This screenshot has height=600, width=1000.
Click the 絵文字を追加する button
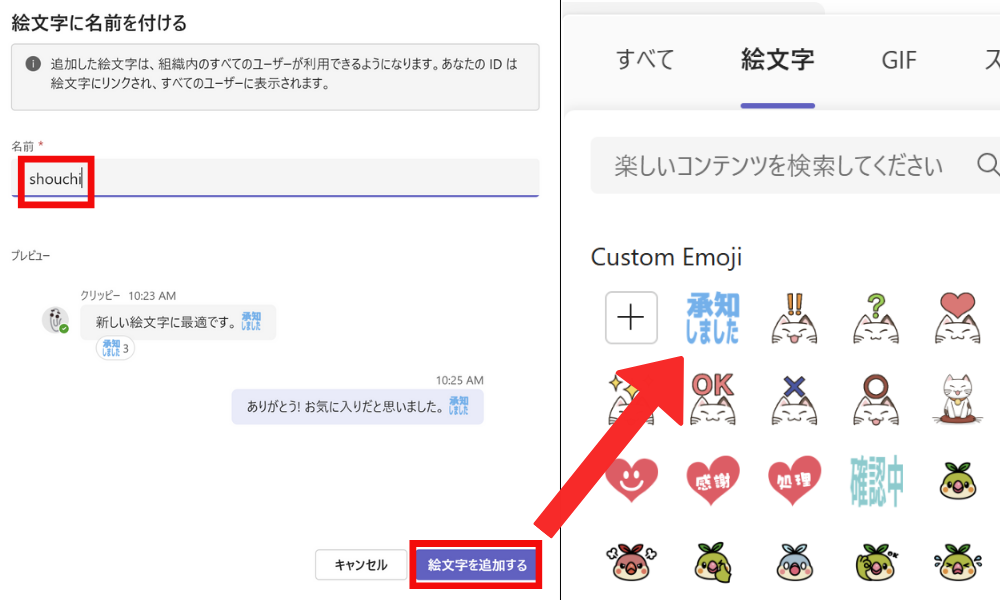(477, 565)
